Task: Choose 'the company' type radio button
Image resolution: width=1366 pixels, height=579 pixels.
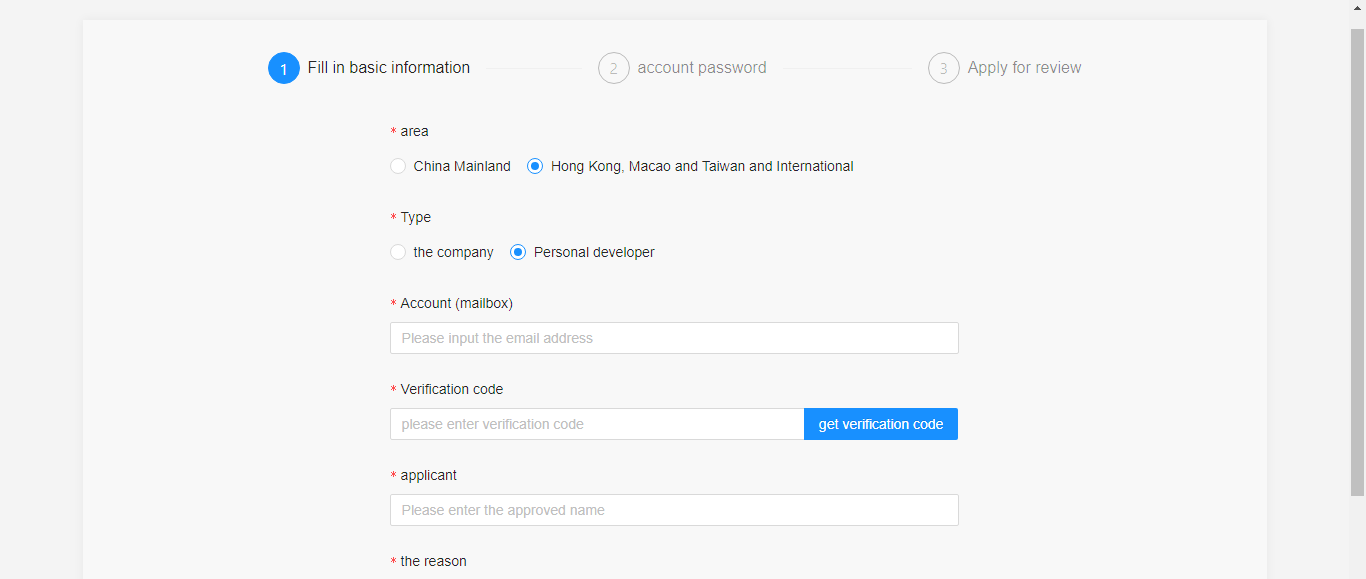Action: 398,252
